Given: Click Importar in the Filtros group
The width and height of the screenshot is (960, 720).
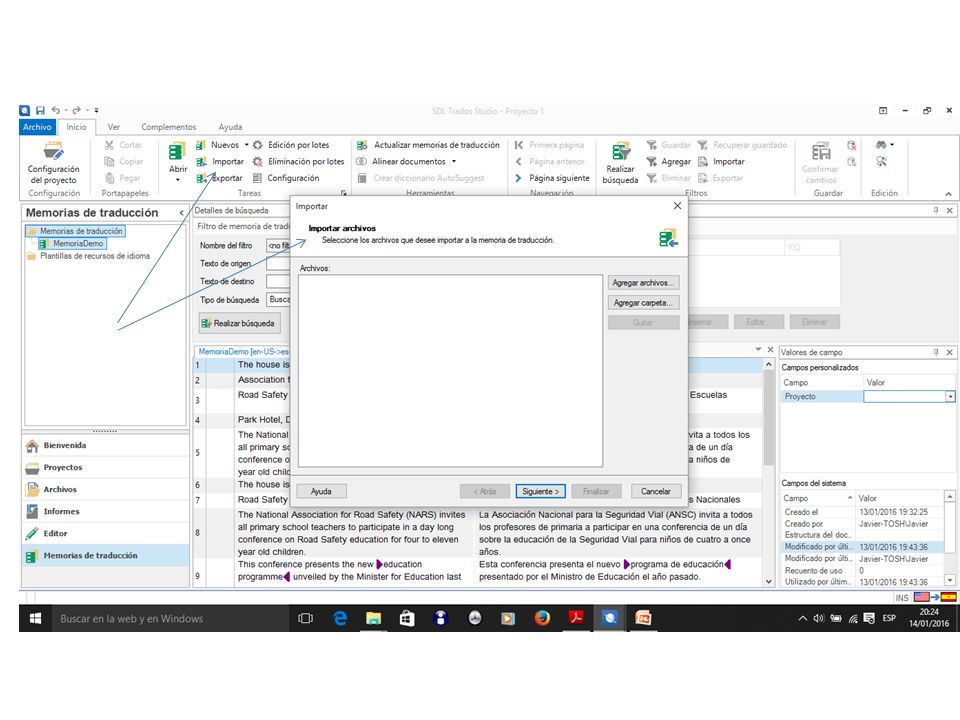Looking at the screenshot, I should click(722, 162).
